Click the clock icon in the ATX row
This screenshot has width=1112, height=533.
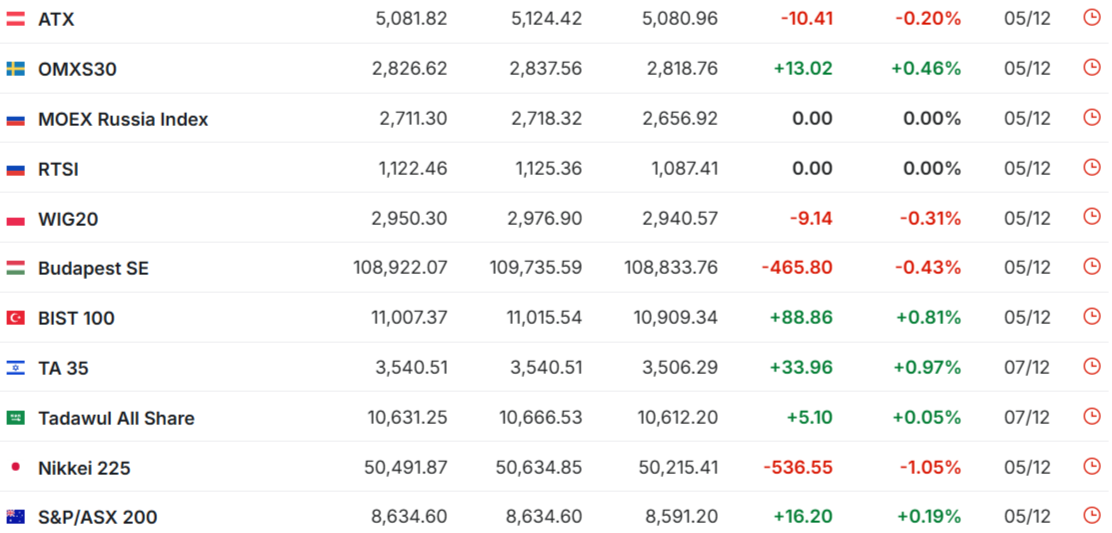tap(1091, 18)
